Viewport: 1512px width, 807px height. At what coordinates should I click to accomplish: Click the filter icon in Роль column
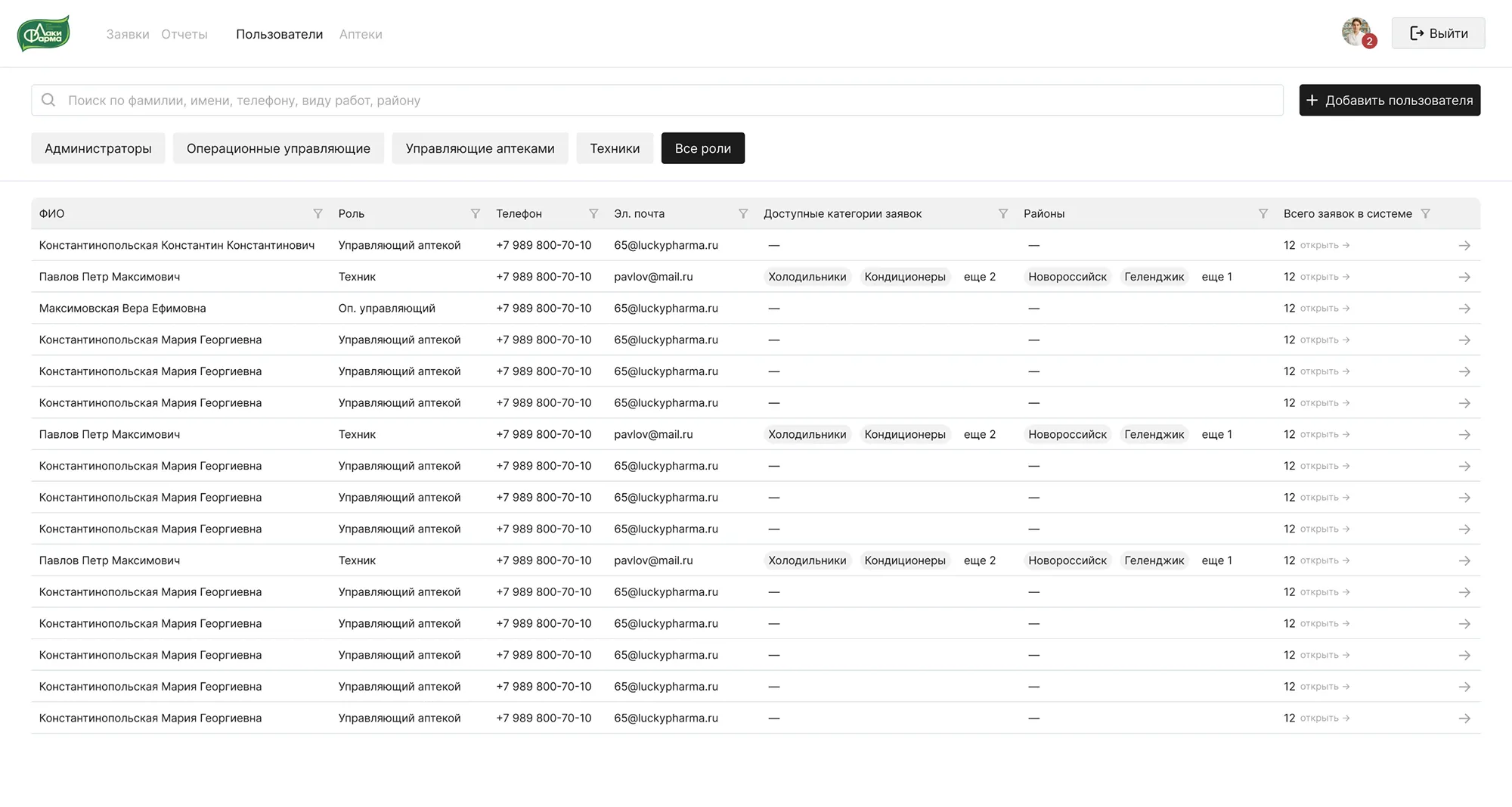475,214
